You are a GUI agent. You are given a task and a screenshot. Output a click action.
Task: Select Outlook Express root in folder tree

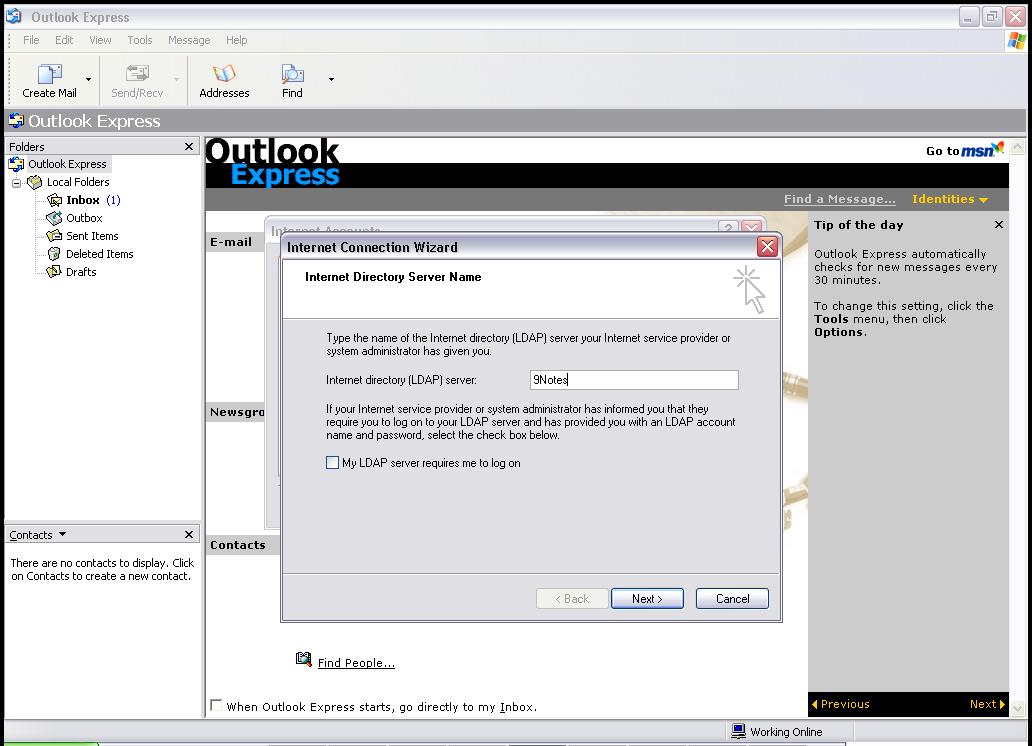[x=67, y=164]
